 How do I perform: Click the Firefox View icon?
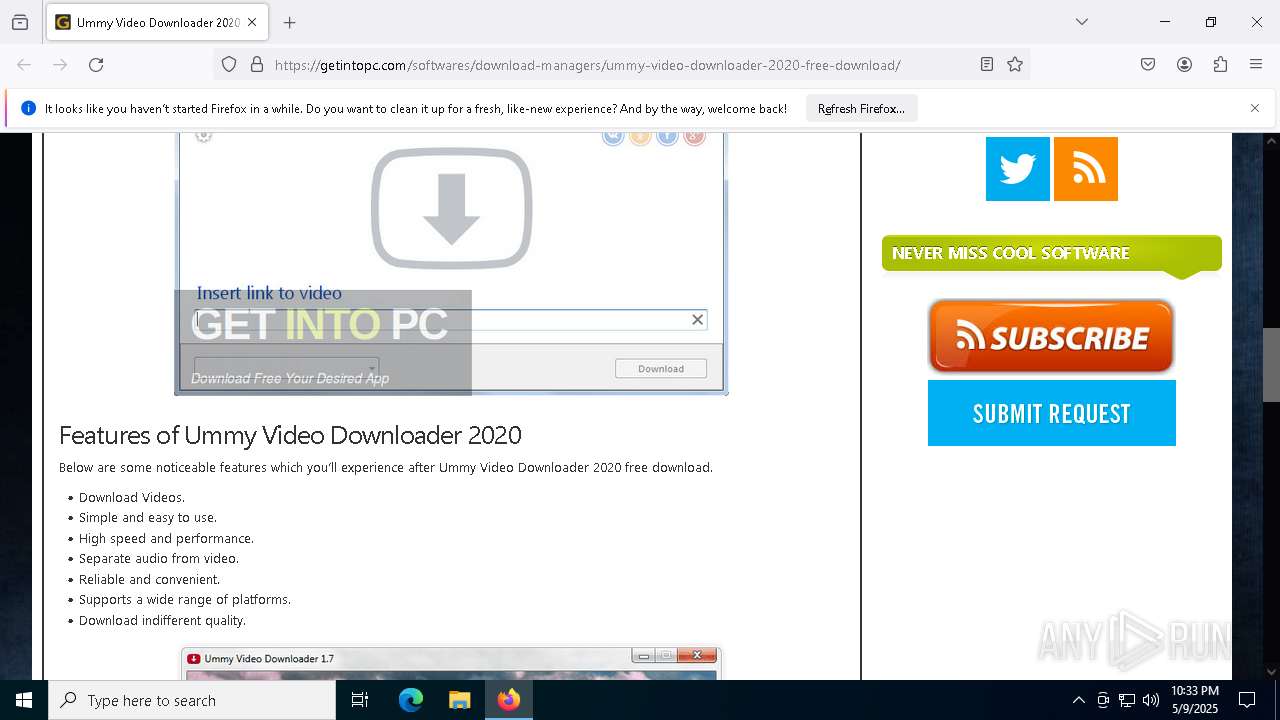click(20, 22)
